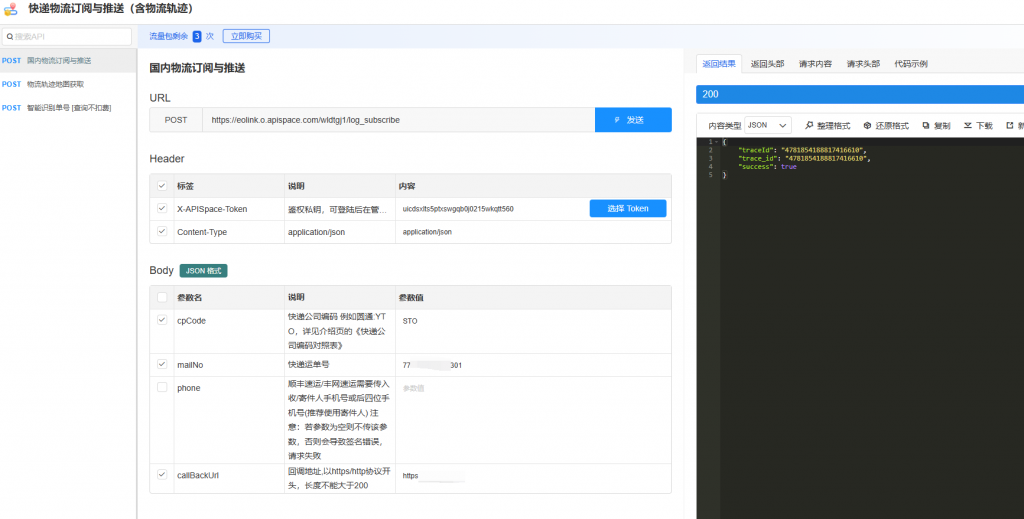Click the 流量包剩余 link text

coord(168,37)
